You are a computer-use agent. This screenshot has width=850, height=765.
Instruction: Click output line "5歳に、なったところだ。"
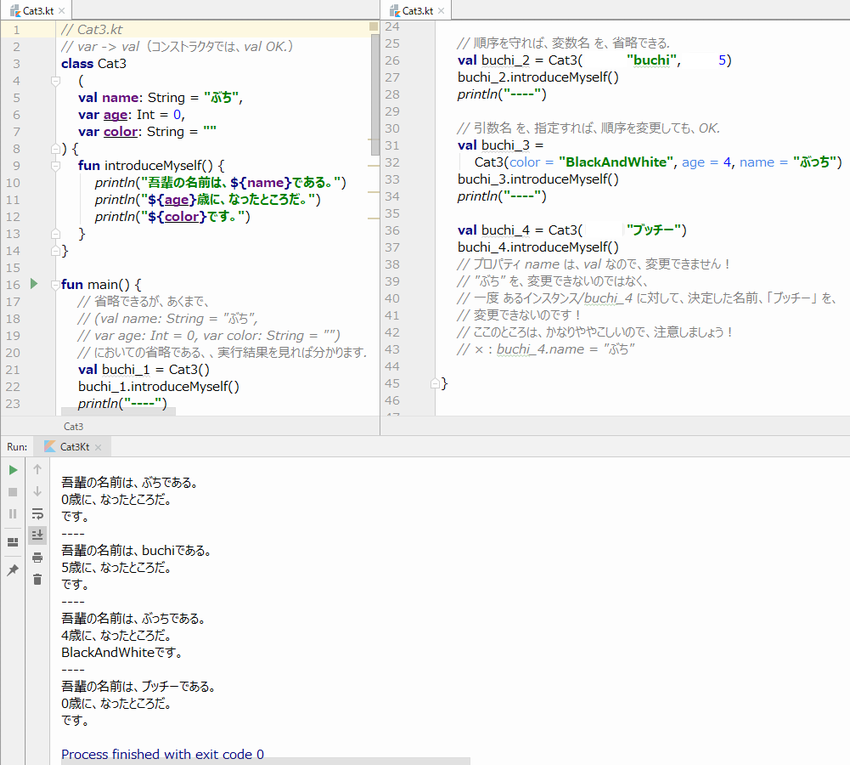(117, 568)
